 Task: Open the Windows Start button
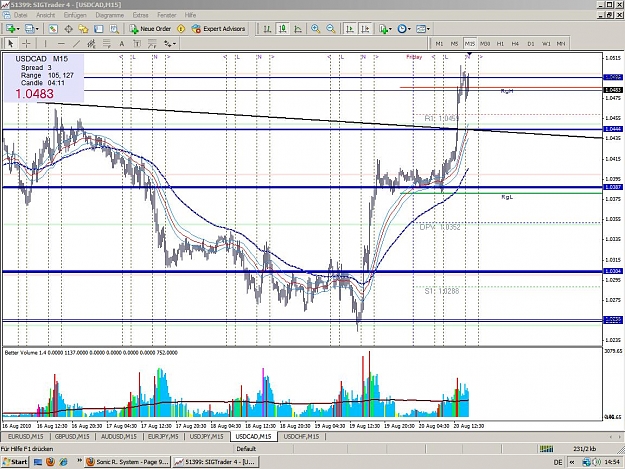coord(14,462)
